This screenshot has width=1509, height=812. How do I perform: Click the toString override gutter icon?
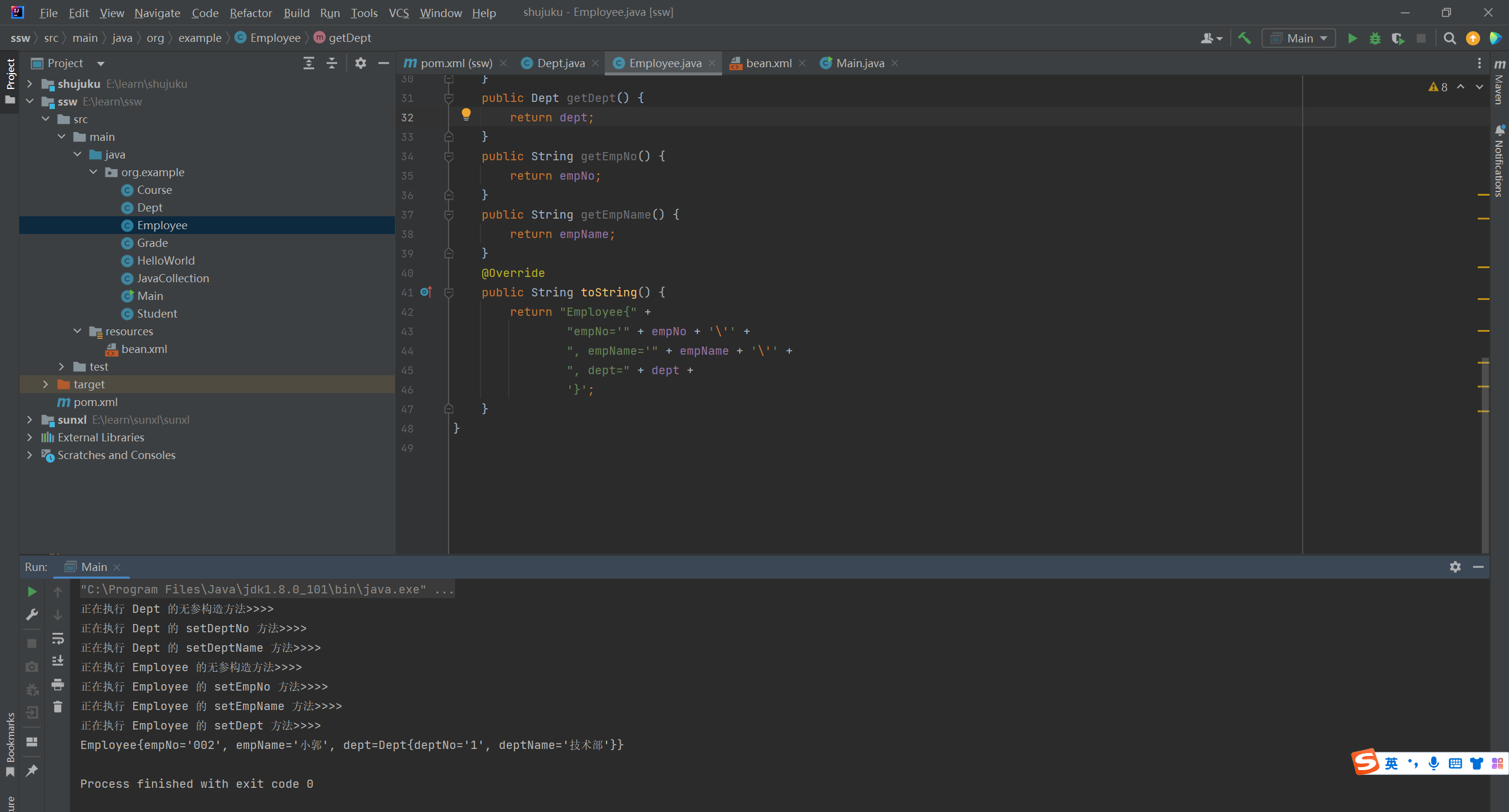click(426, 292)
